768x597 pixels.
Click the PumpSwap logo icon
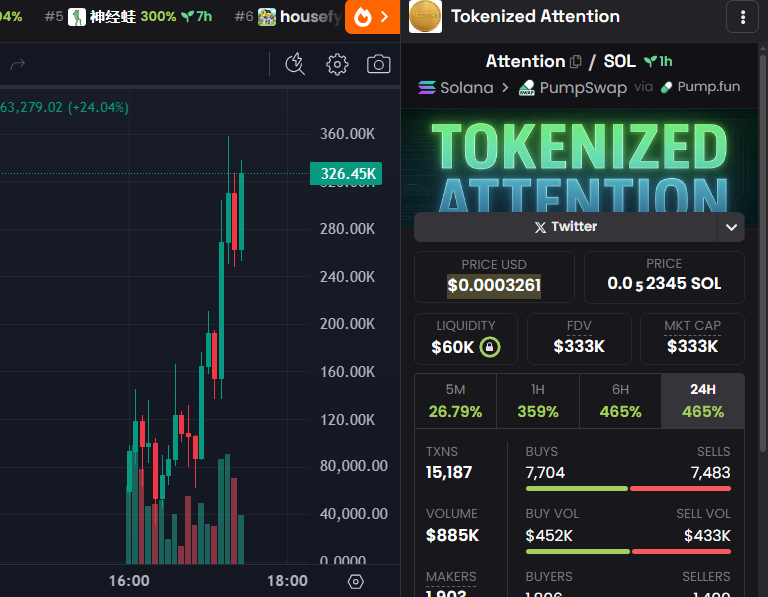(x=527, y=88)
